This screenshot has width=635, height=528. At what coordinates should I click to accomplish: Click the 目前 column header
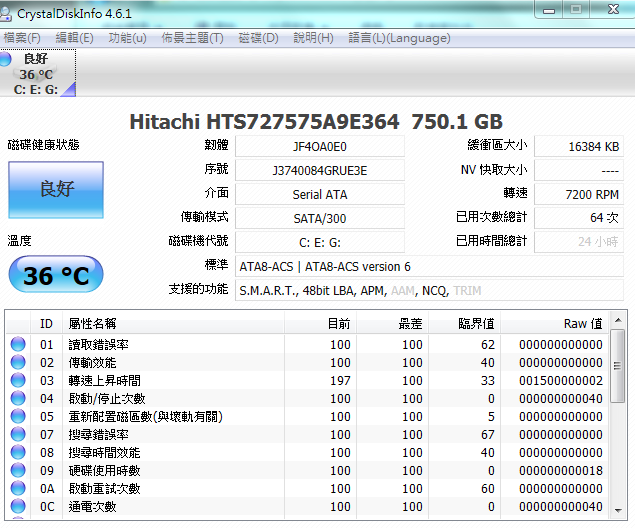320,324
